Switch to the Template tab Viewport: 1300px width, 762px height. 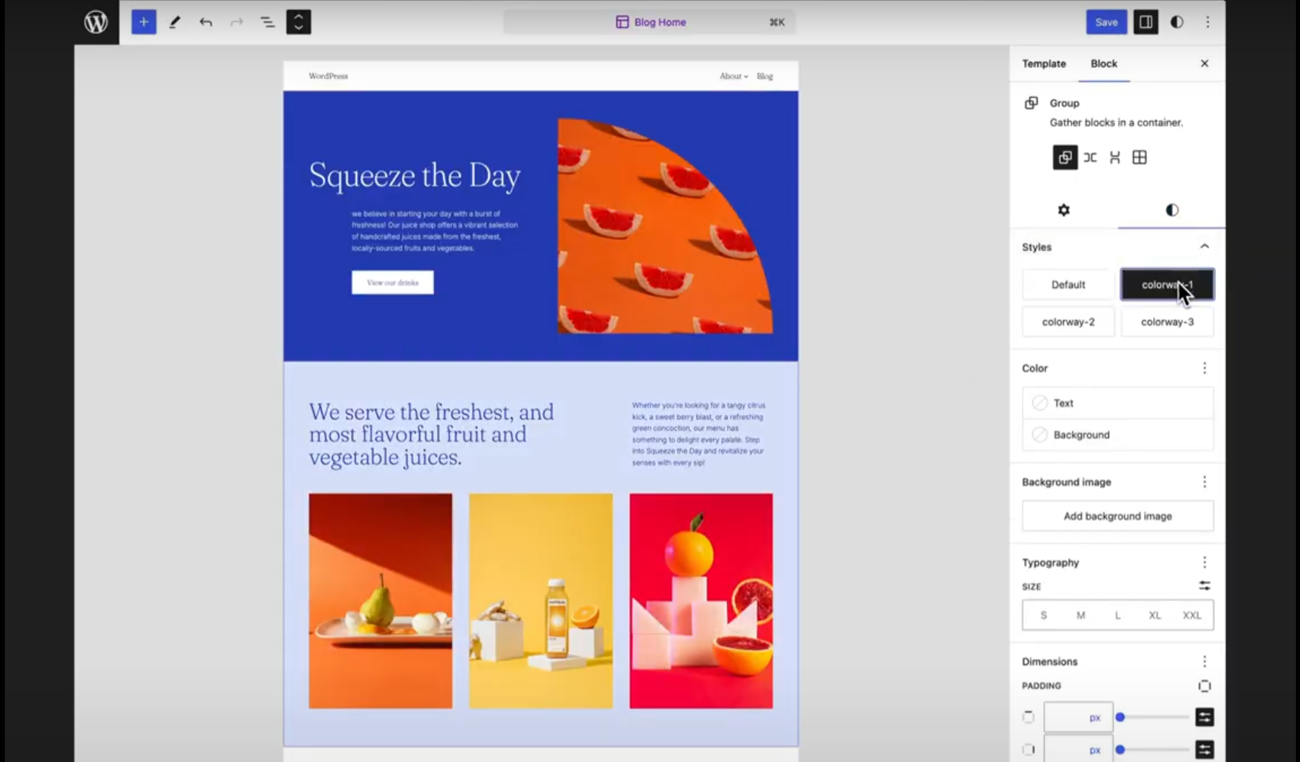[1043, 63]
